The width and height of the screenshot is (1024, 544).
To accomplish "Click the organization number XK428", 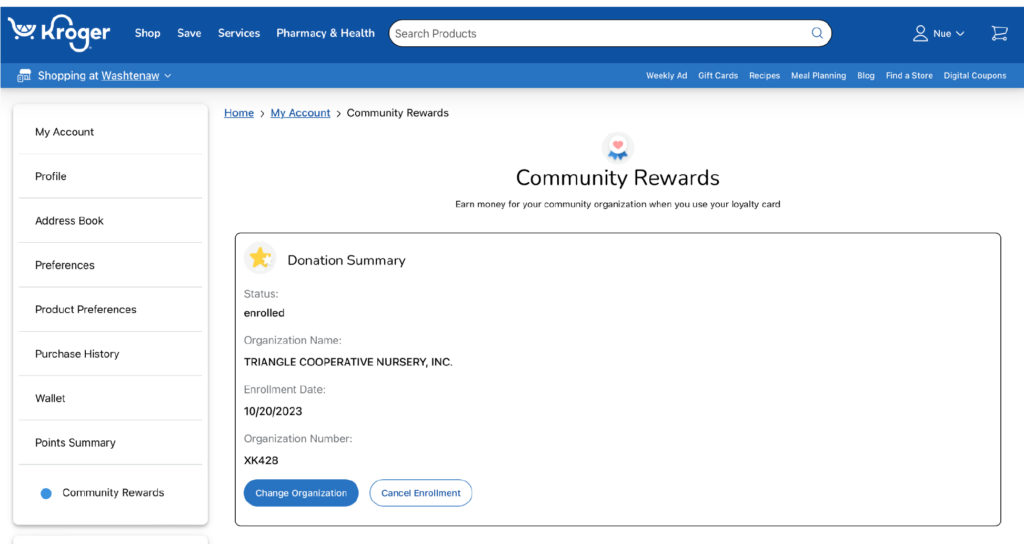I will (x=261, y=460).
